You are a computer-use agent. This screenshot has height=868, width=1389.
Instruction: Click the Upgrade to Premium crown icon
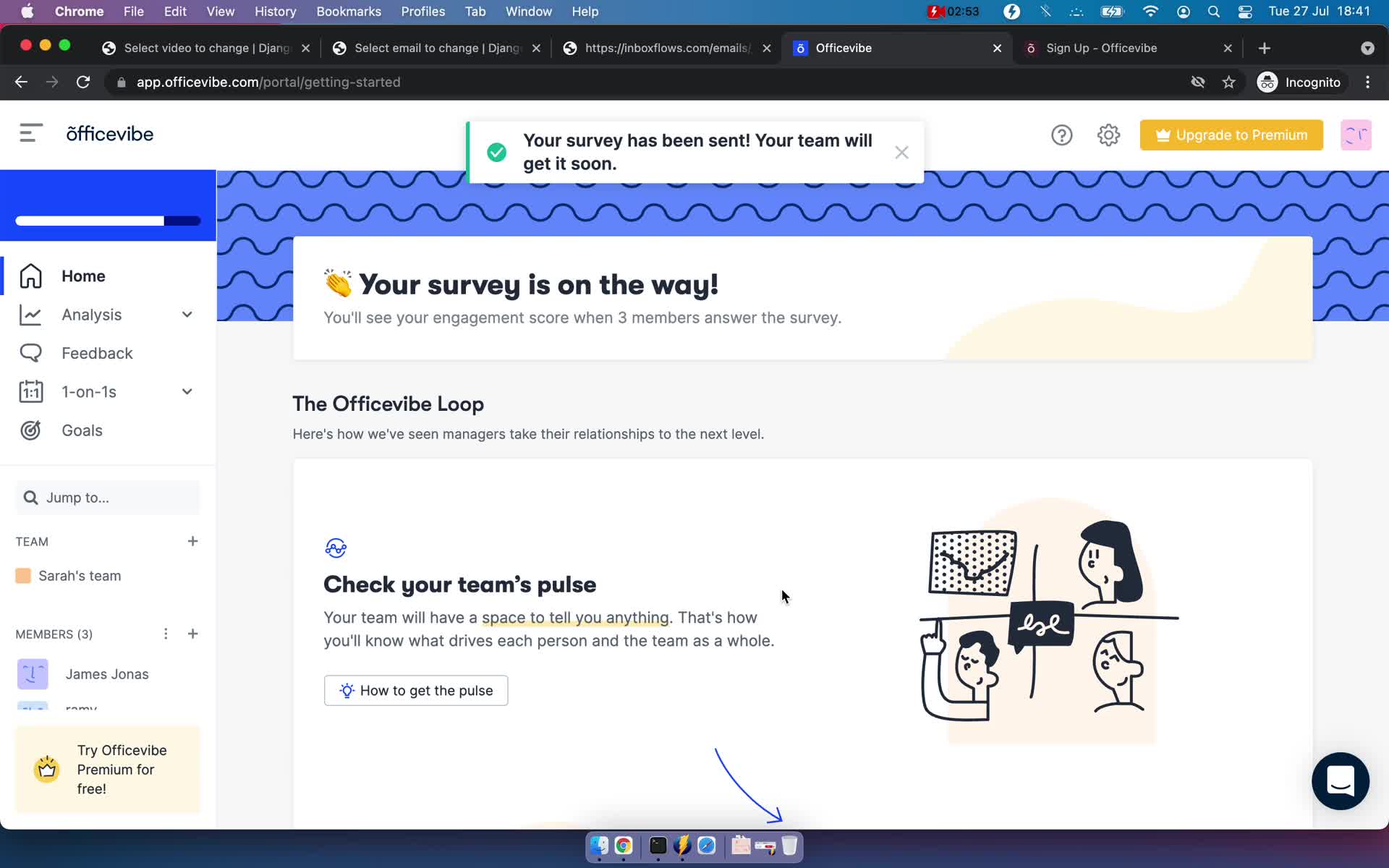coord(1162,134)
